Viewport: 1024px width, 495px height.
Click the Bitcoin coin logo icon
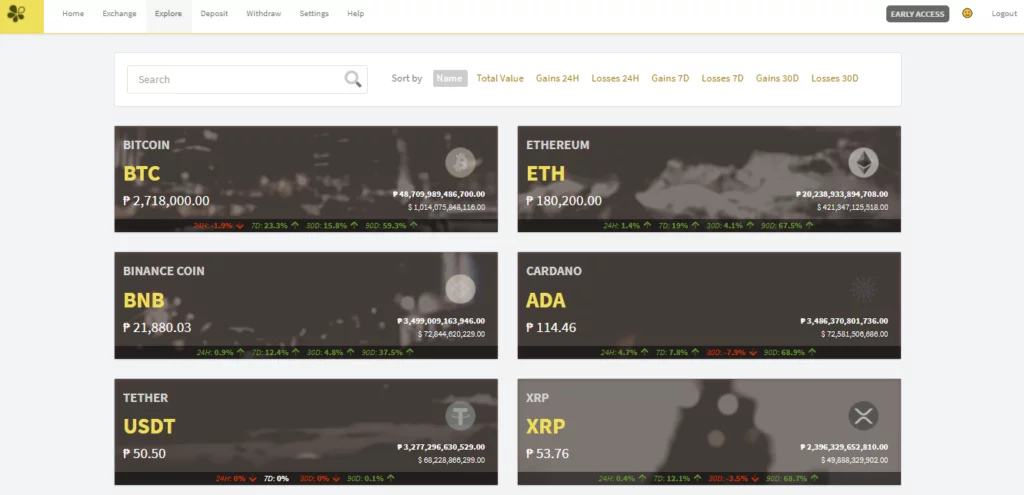pyautogui.click(x=460, y=163)
